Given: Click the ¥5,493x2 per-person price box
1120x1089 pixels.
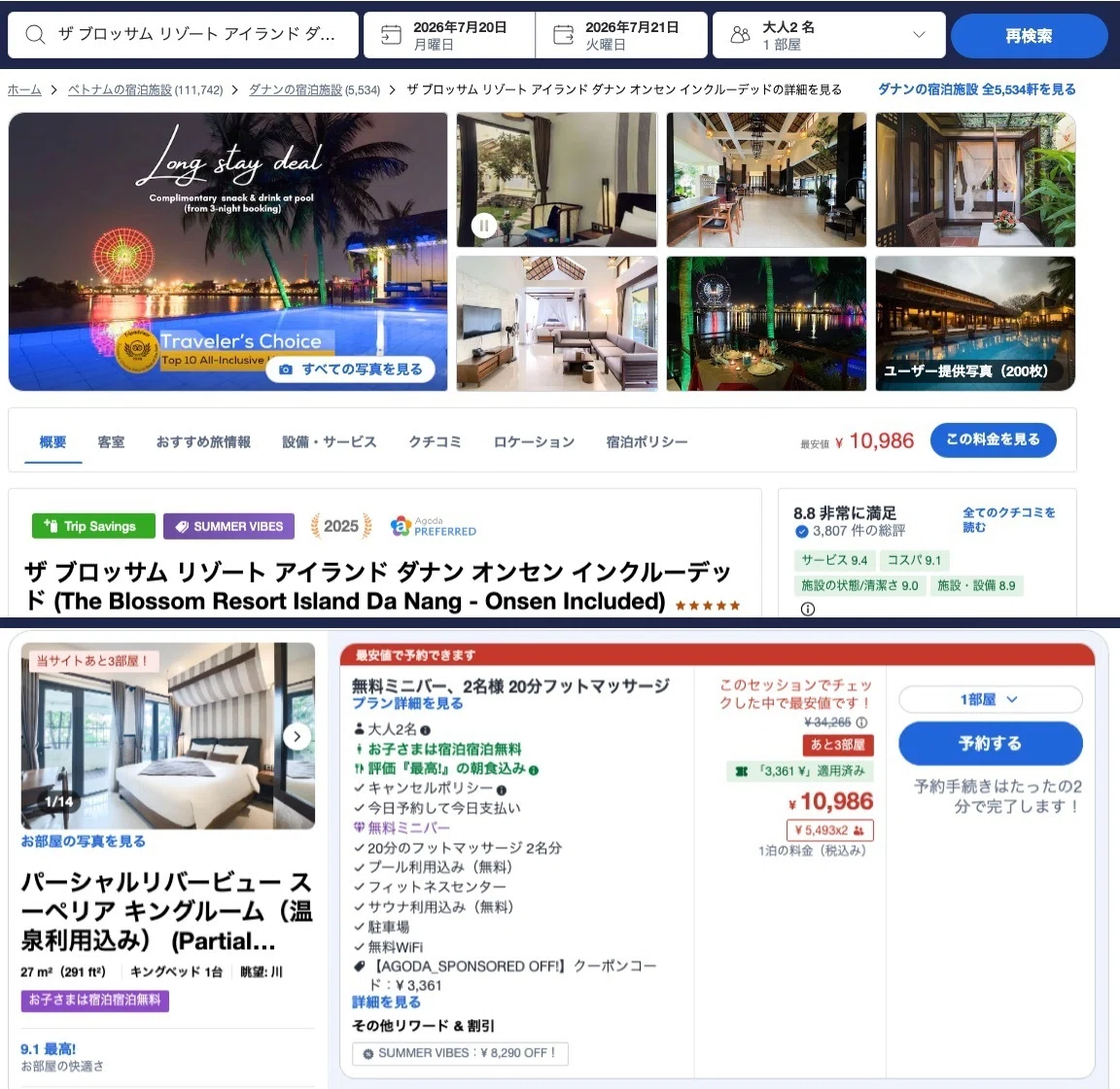Looking at the screenshot, I should pos(829,830).
